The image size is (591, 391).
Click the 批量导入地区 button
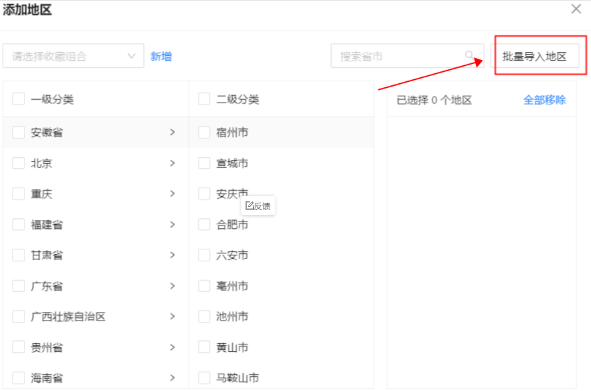tap(534, 57)
